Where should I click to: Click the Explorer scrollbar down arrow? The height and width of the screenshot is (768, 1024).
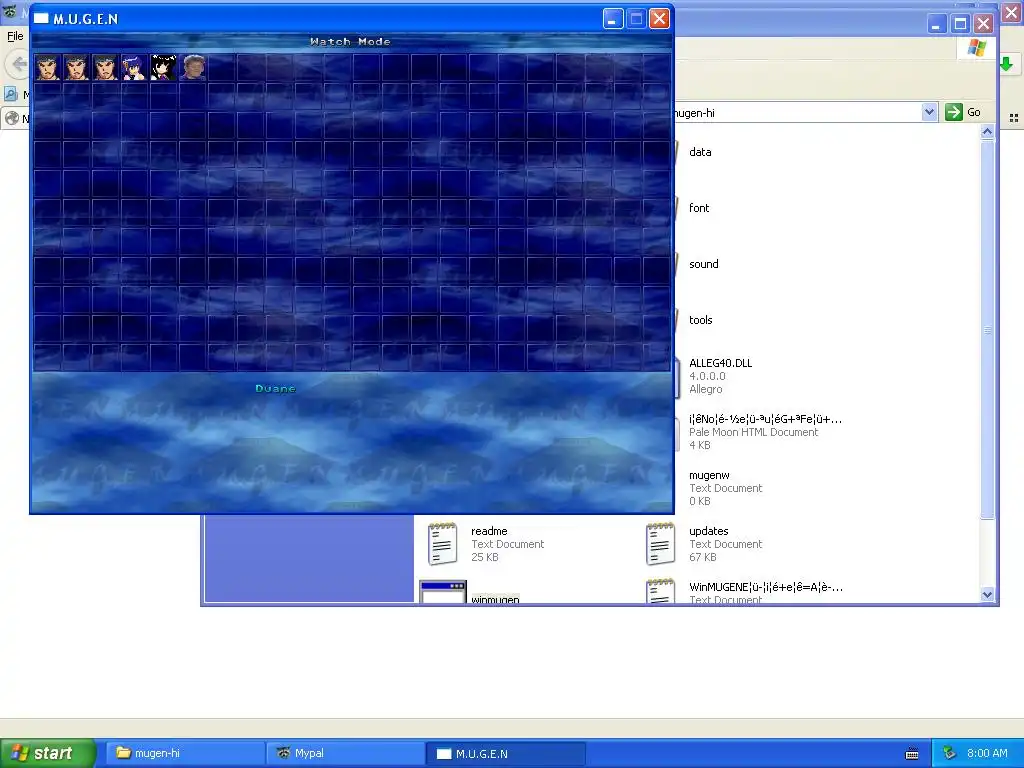click(x=987, y=595)
